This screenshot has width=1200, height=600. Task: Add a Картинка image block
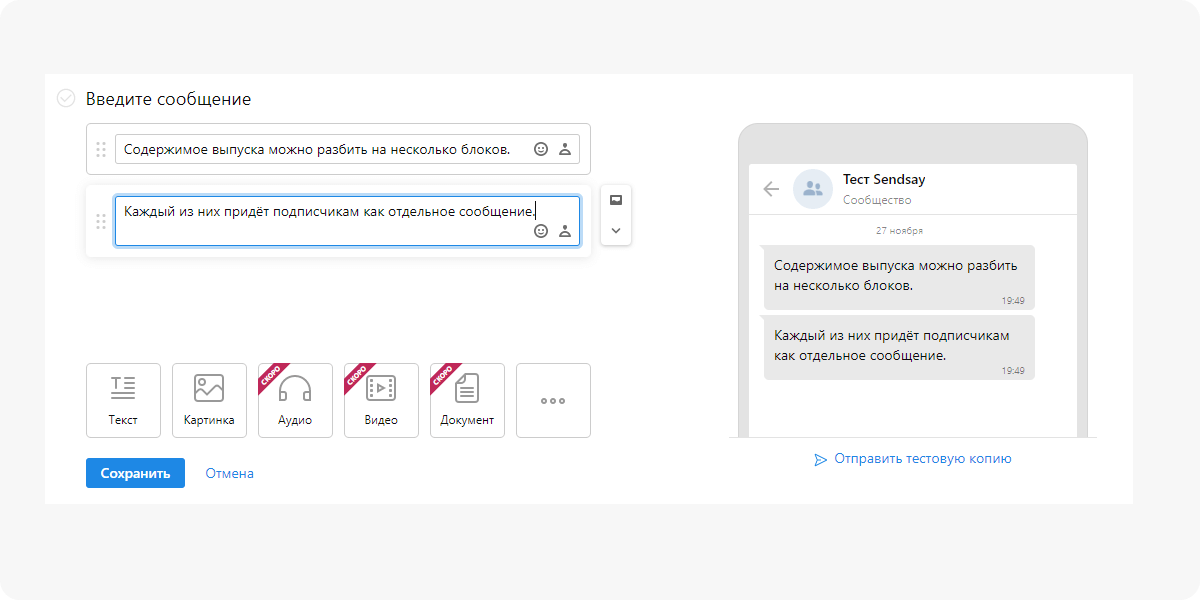pyautogui.click(x=209, y=400)
